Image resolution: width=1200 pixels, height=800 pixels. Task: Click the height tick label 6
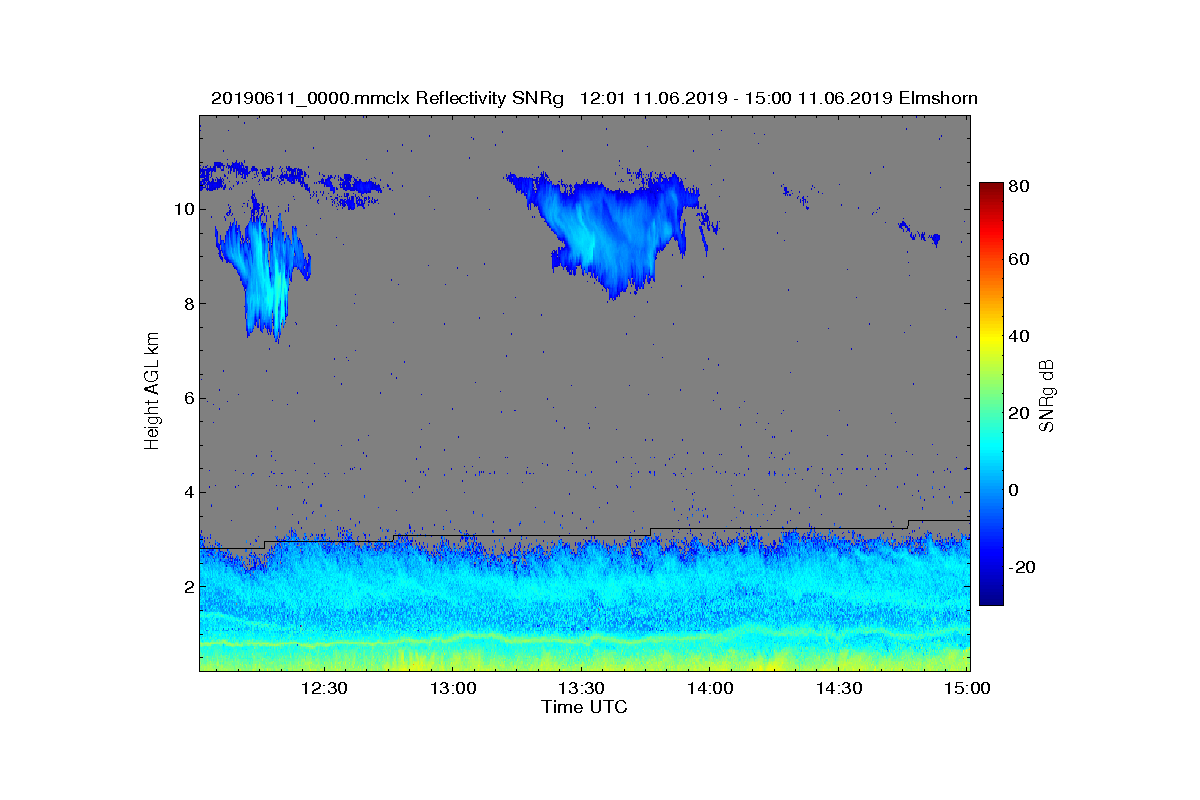tap(187, 398)
